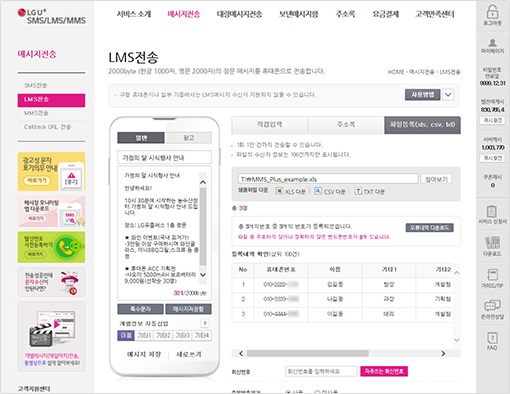Open the 메시징 모니터링 앱 다운로드 banner

[51, 212]
